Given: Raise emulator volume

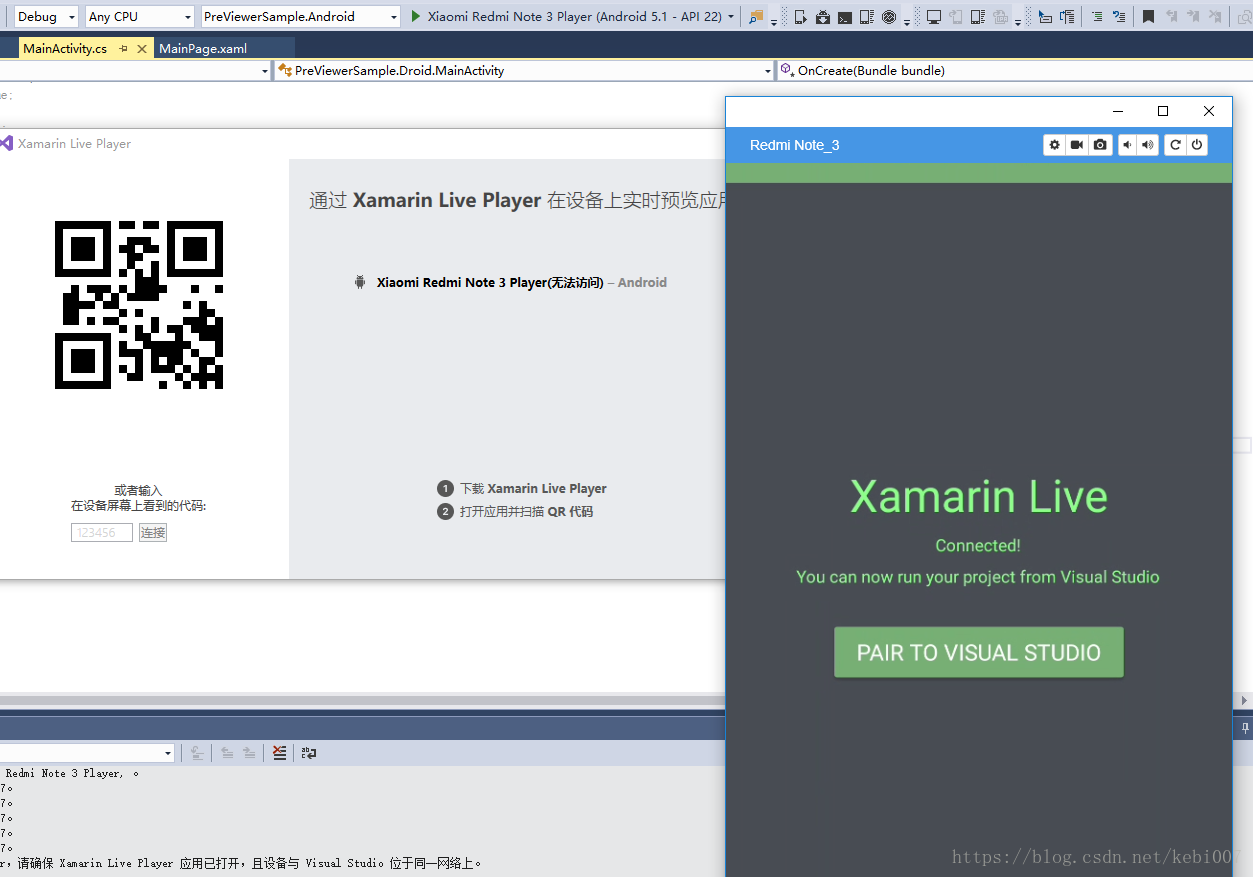Looking at the screenshot, I should [1148, 145].
